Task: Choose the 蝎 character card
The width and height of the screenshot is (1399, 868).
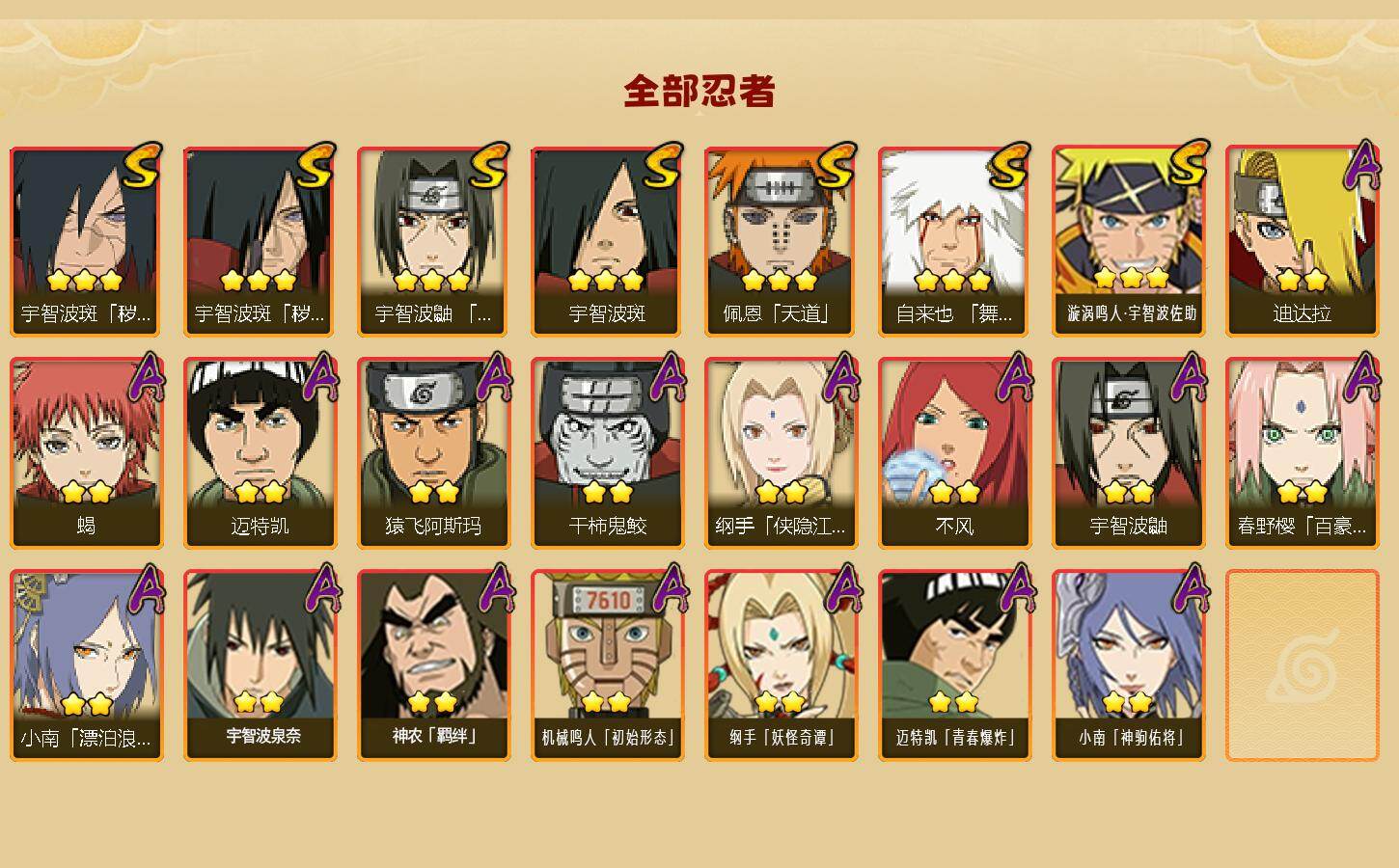Action: click(86, 453)
